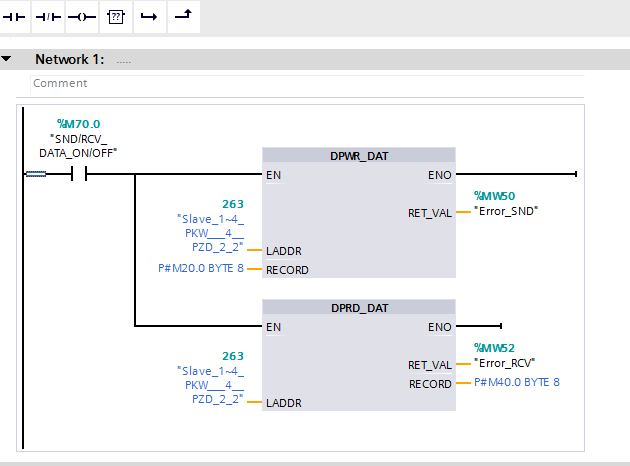The width and height of the screenshot is (630, 466).
Task: Select the Network 1 title bar
Action: pos(300,60)
